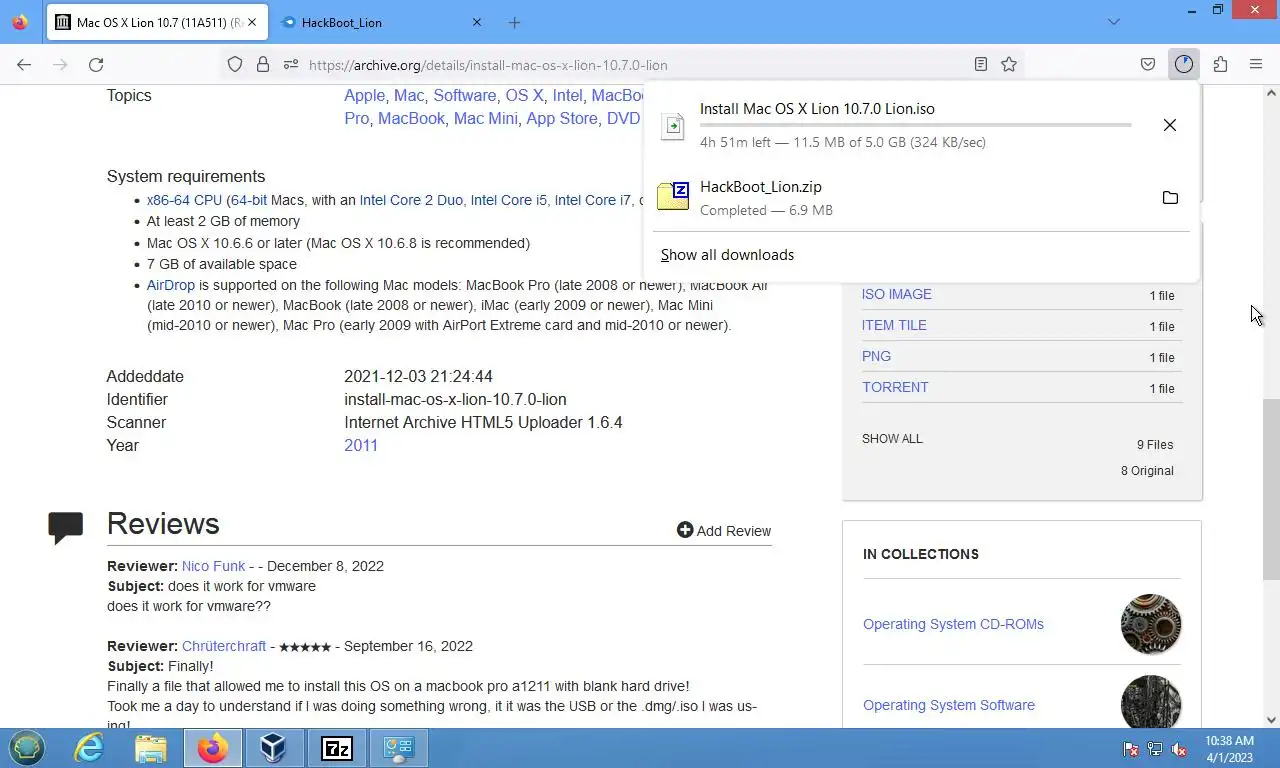The width and height of the screenshot is (1280, 768).
Task: Open the tracking protection shield icon
Action: pyautogui.click(x=235, y=64)
